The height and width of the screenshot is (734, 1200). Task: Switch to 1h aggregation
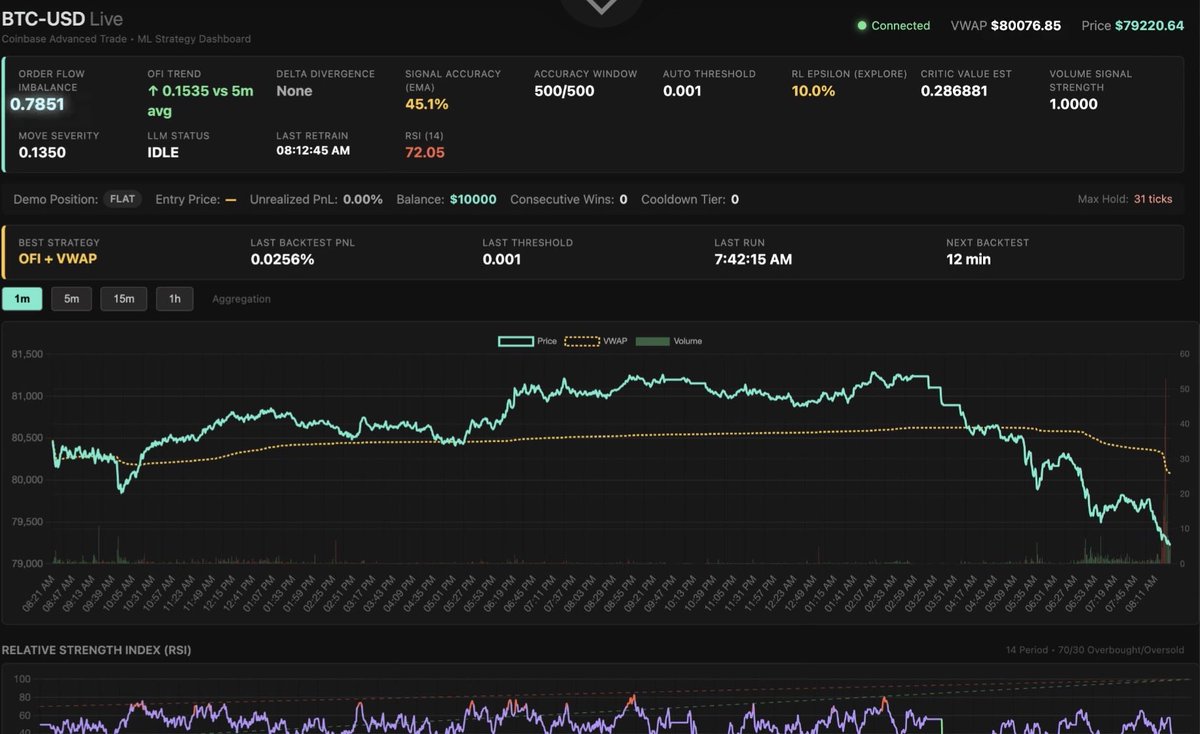[x=175, y=299]
